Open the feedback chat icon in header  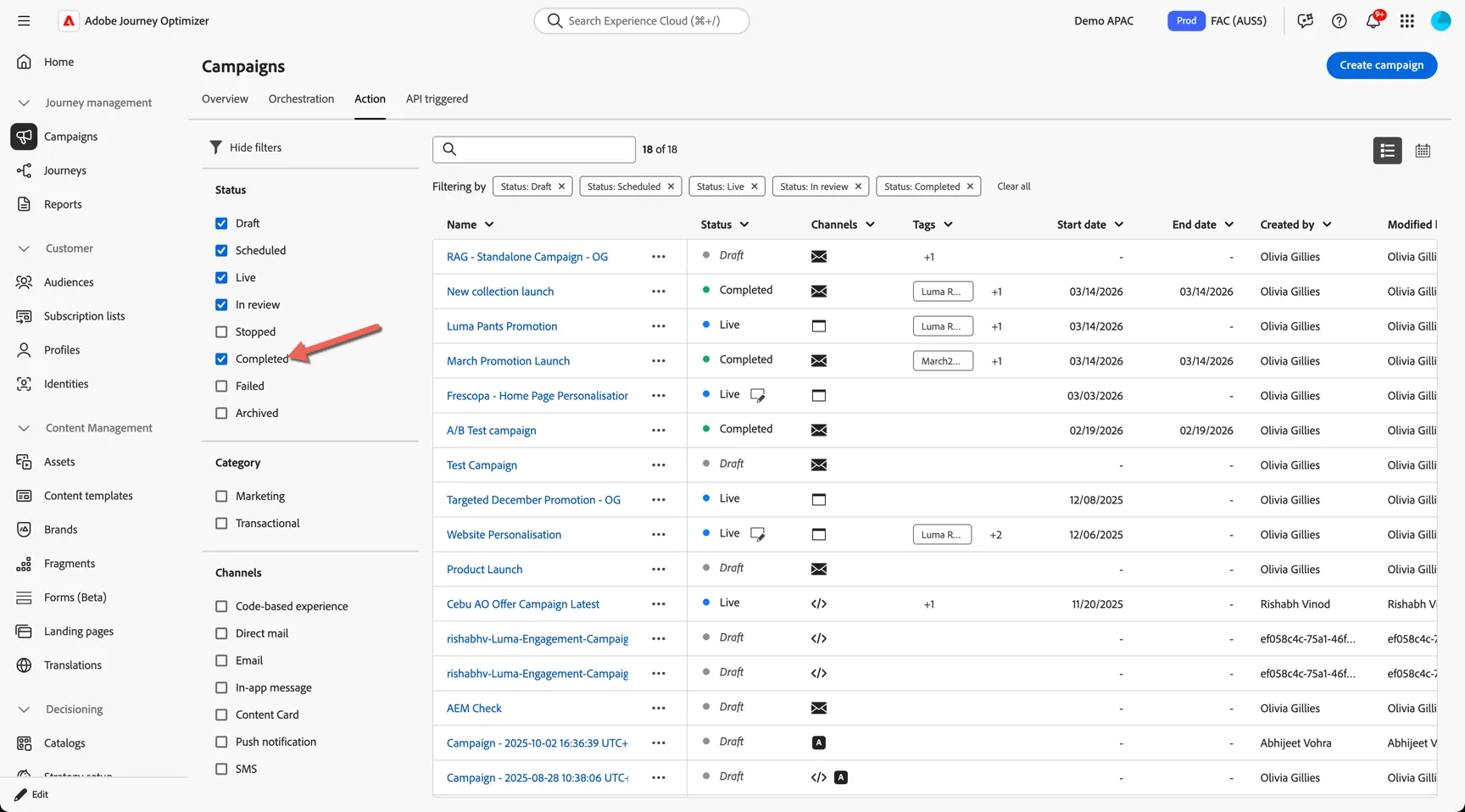coord(1305,21)
